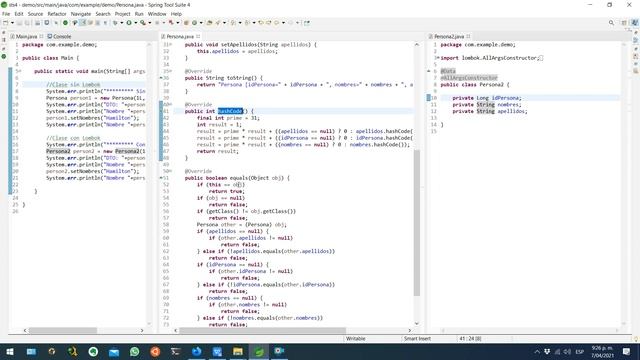Collapse the toString fold at line 35
Screen dimensions: 640x360
click(x=170, y=71)
